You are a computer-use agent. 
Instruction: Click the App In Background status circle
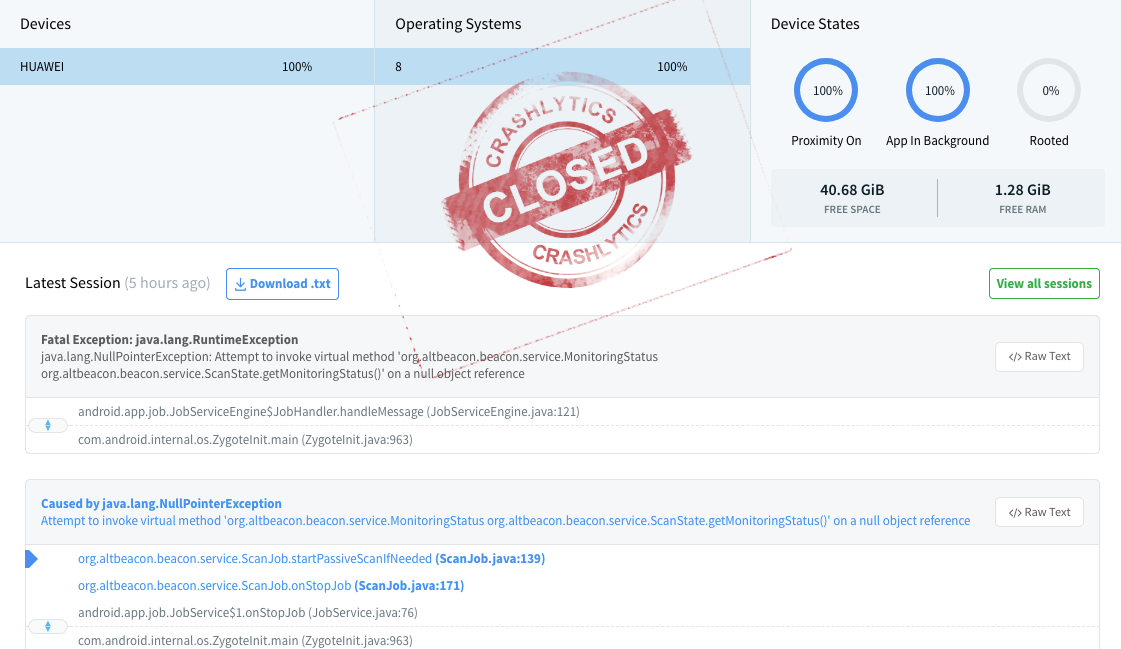click(x=937, y=90)
